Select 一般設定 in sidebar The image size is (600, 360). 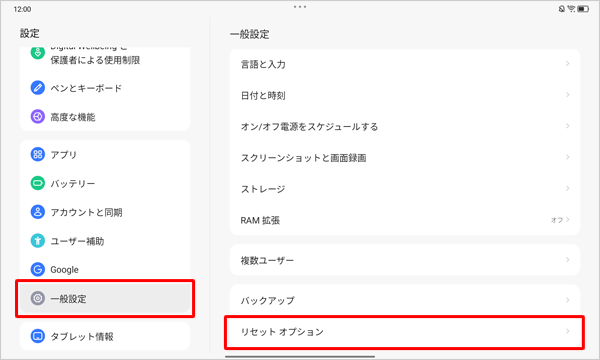[105, 298]
